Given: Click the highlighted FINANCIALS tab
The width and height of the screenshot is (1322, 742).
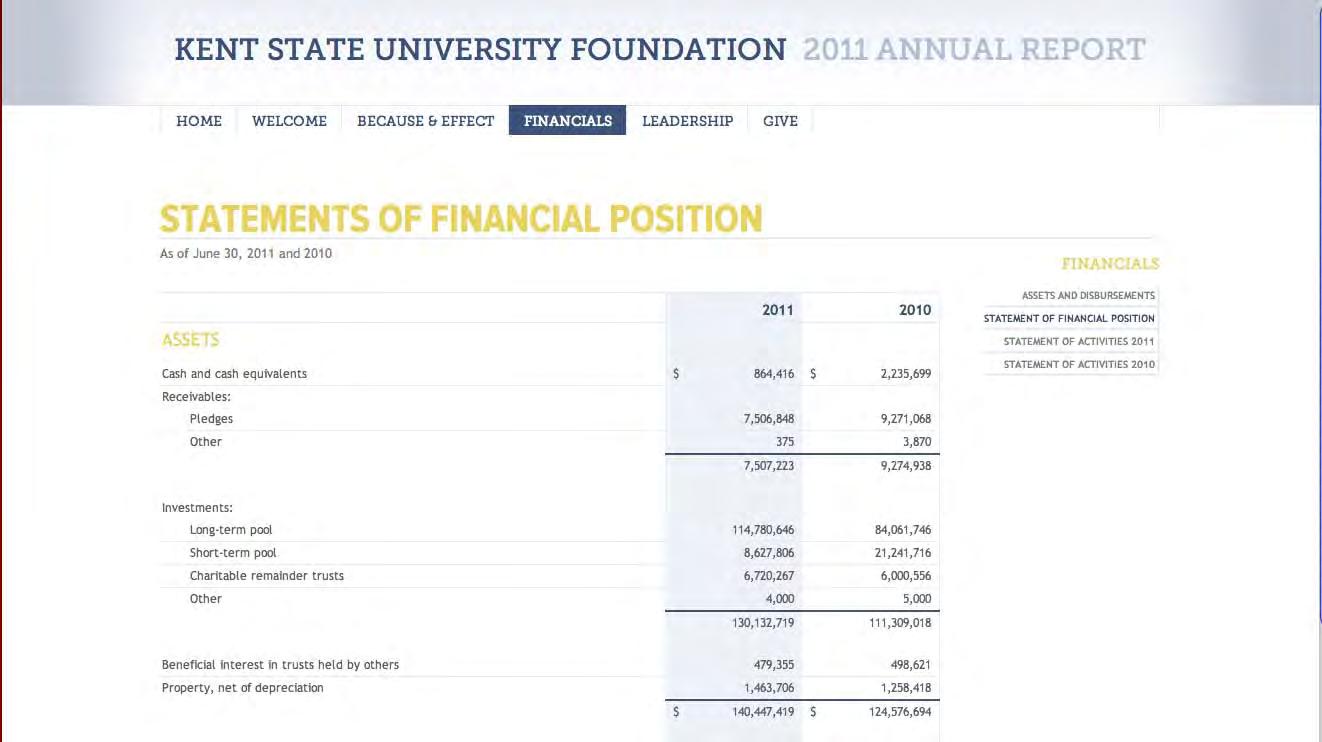Looking at the screenshot, I should pyautogui.click(x=567, y=121).
